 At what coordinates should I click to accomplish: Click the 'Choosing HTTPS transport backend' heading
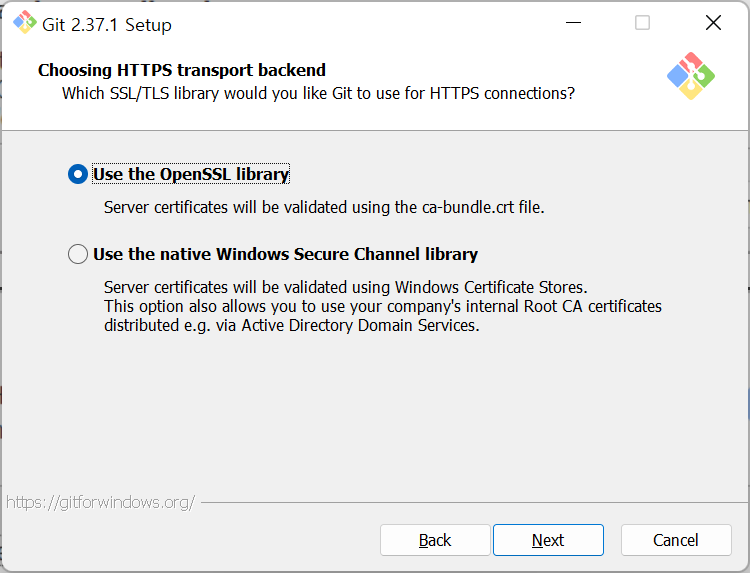(182, 70)
